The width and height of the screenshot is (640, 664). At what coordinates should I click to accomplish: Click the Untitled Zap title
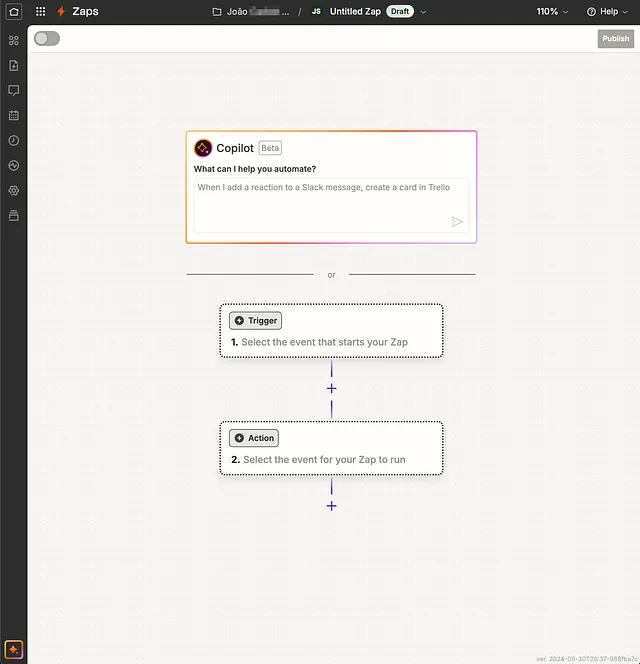(x=355, y=11)
